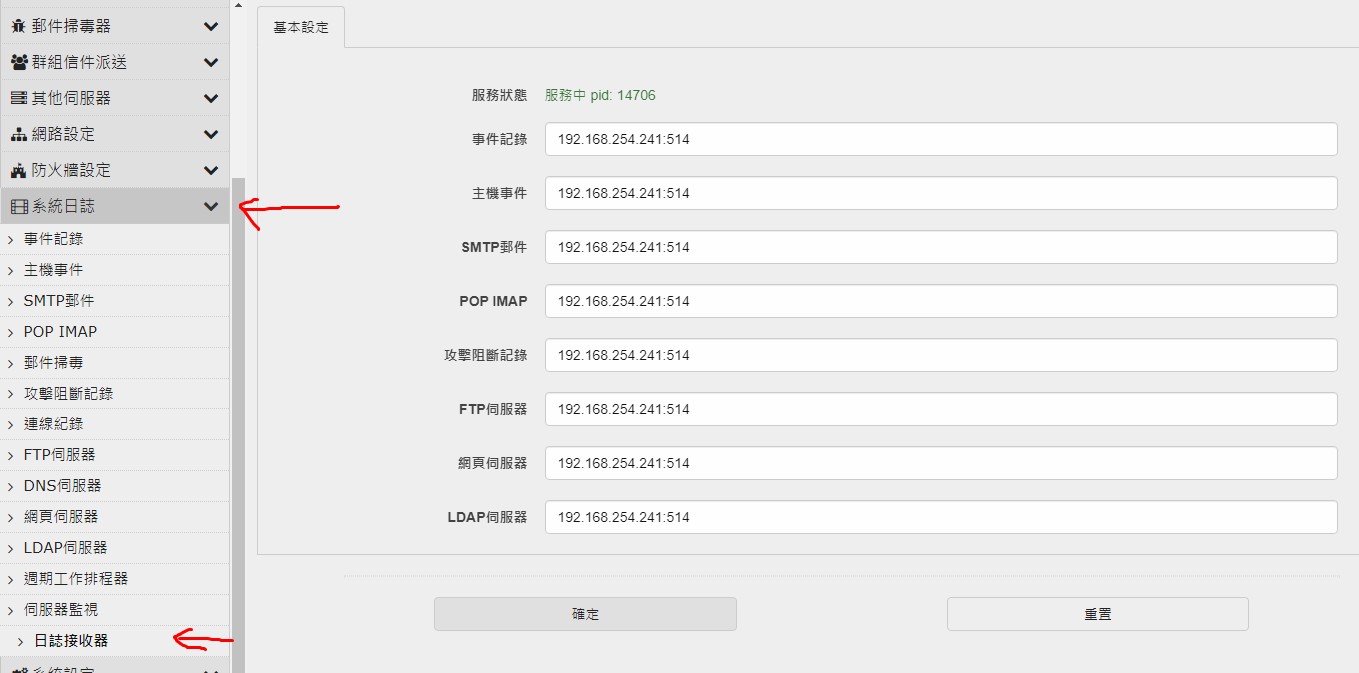Select 日誌接收器 in the sidebar
This screenshot has height=673, width=1359.
(71, 641)
